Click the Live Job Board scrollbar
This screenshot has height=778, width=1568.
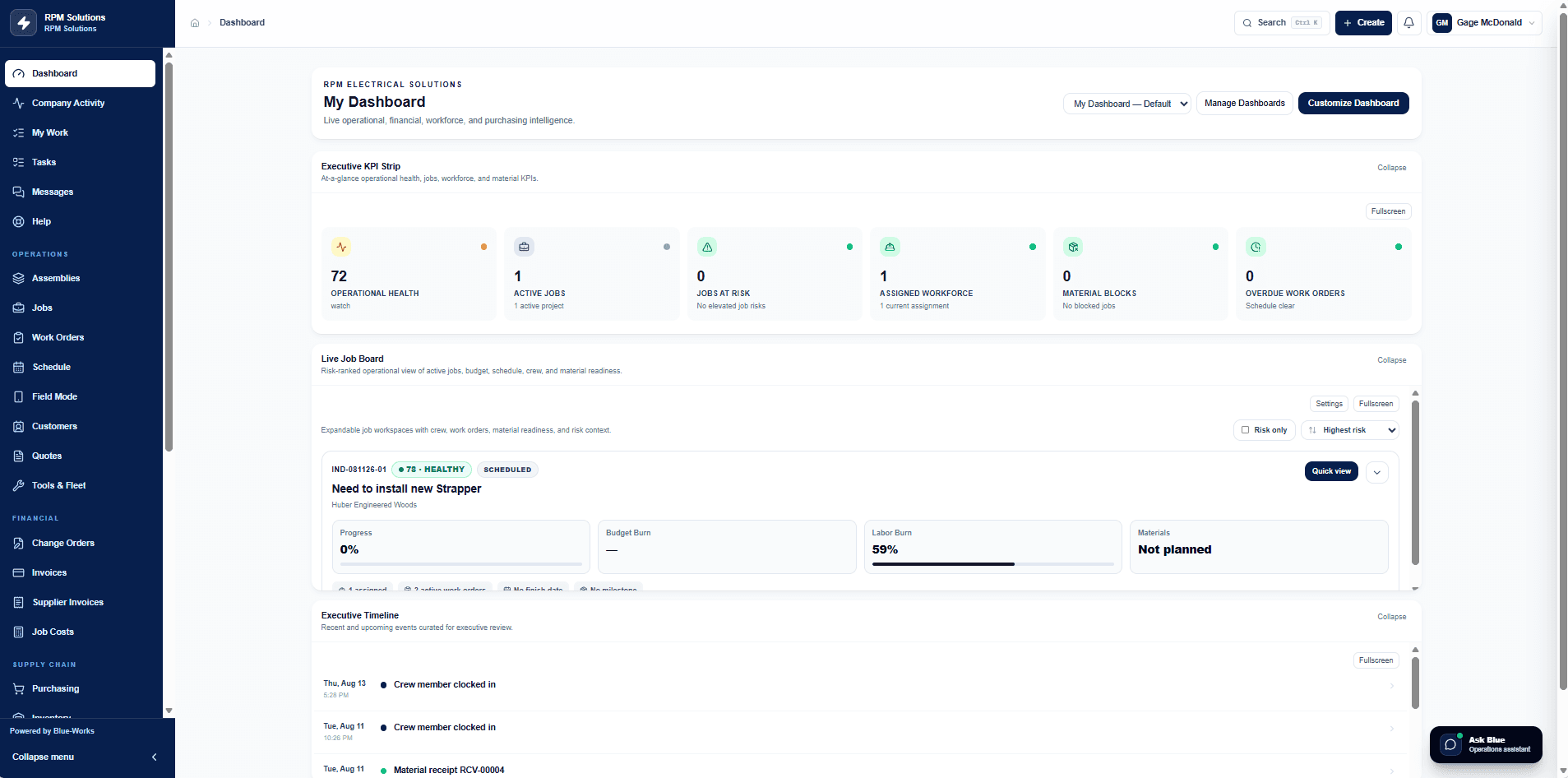pos(1415,482)
